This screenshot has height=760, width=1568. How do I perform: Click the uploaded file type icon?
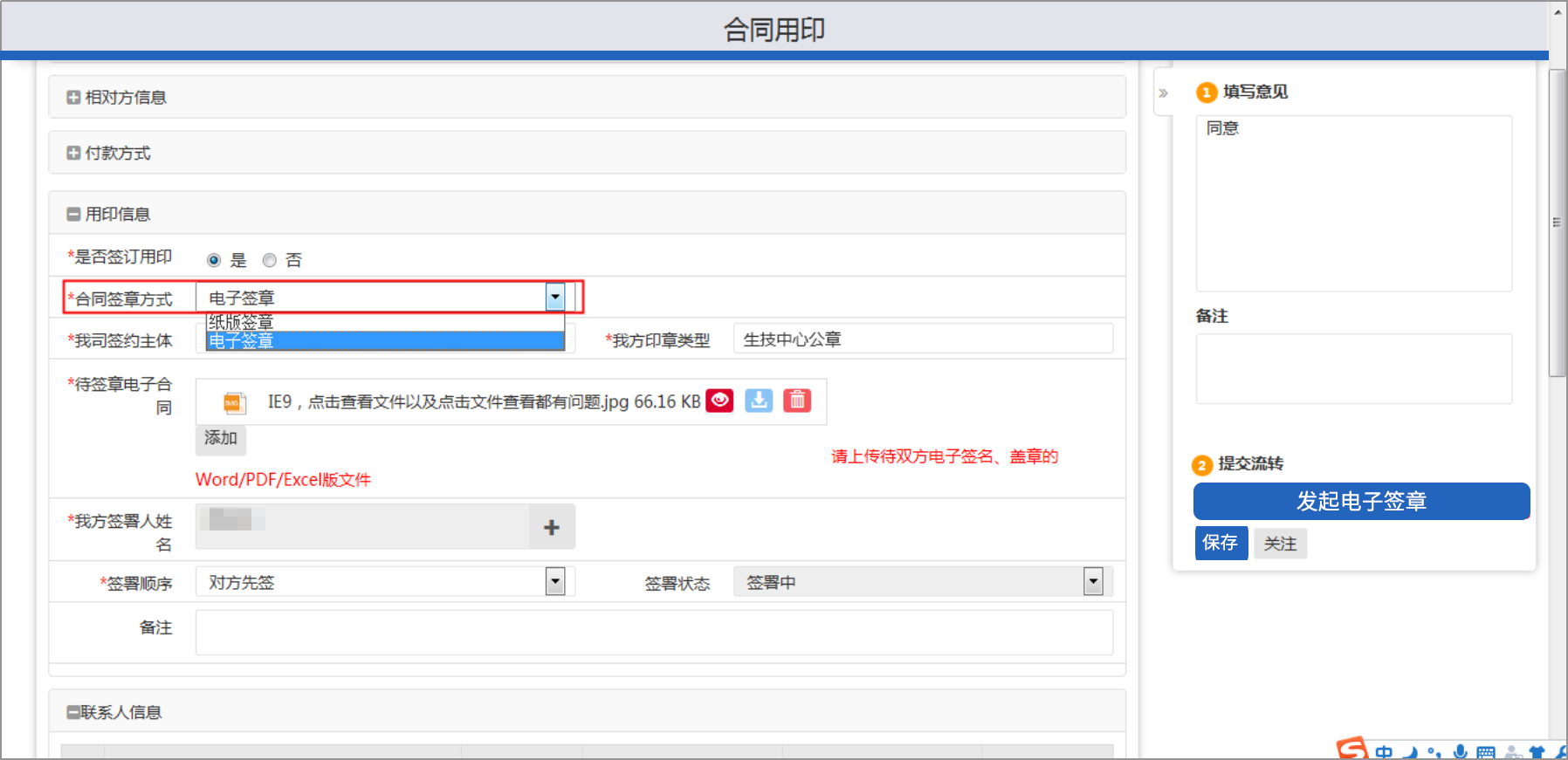[233, 402]
